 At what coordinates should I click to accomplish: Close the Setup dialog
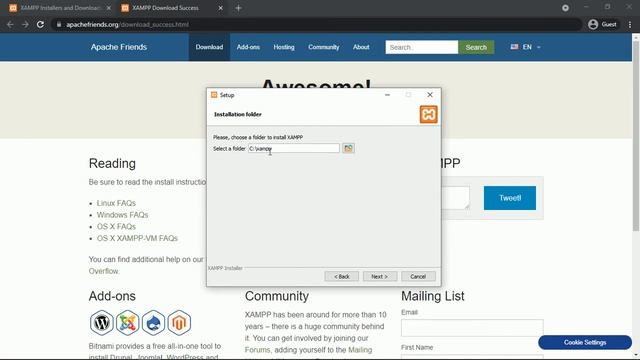[x=430, y=95]
